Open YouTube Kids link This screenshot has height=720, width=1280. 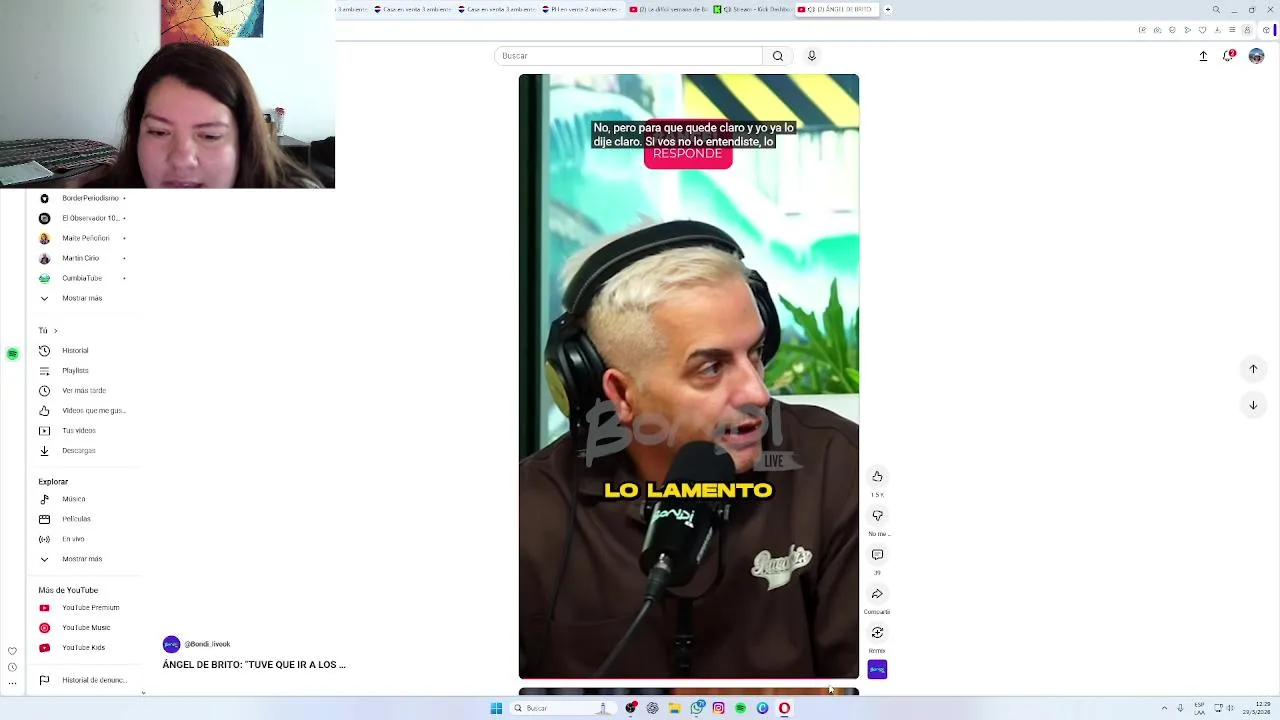[84, 647]
